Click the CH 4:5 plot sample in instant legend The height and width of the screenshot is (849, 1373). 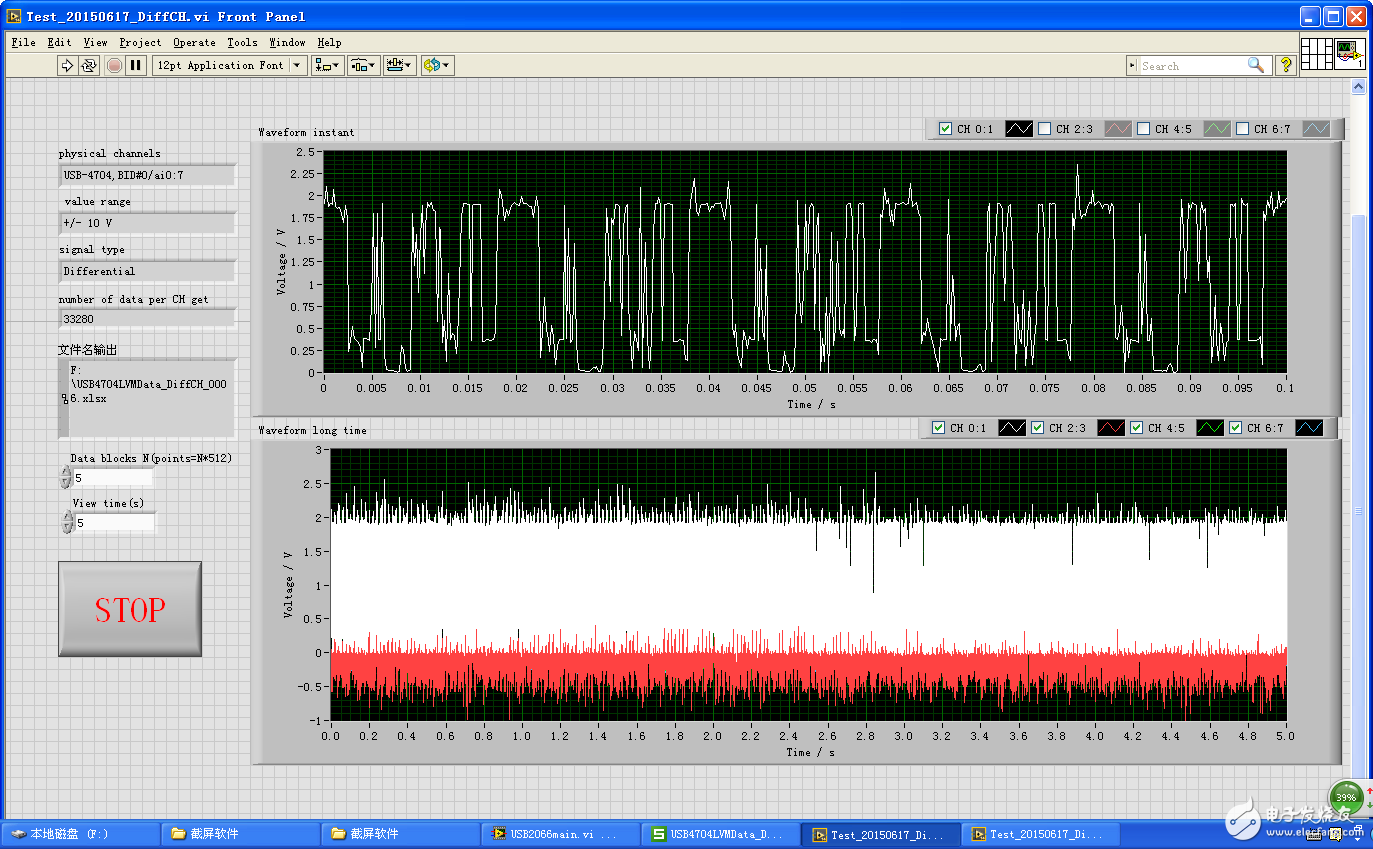point(1217,129)
